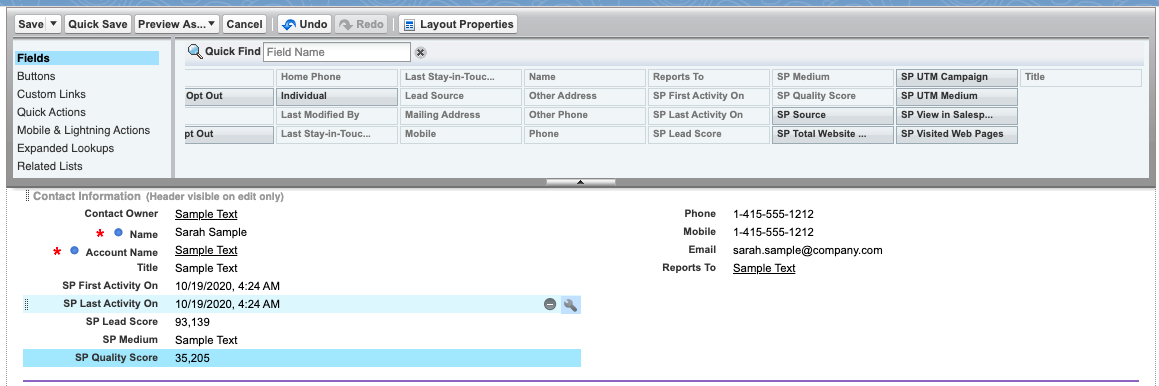
Task: Select Expanded Lookups palette category
Action: tap(65, 148)
